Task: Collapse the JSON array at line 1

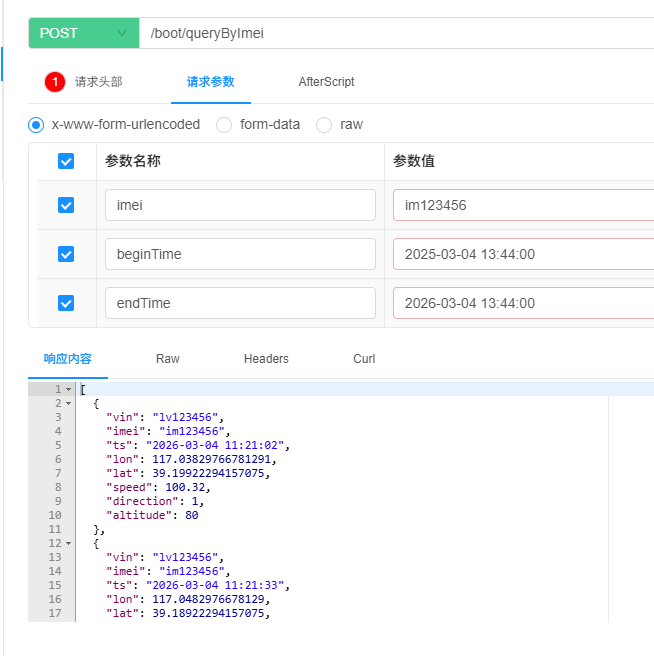Action: pos(68,389)
